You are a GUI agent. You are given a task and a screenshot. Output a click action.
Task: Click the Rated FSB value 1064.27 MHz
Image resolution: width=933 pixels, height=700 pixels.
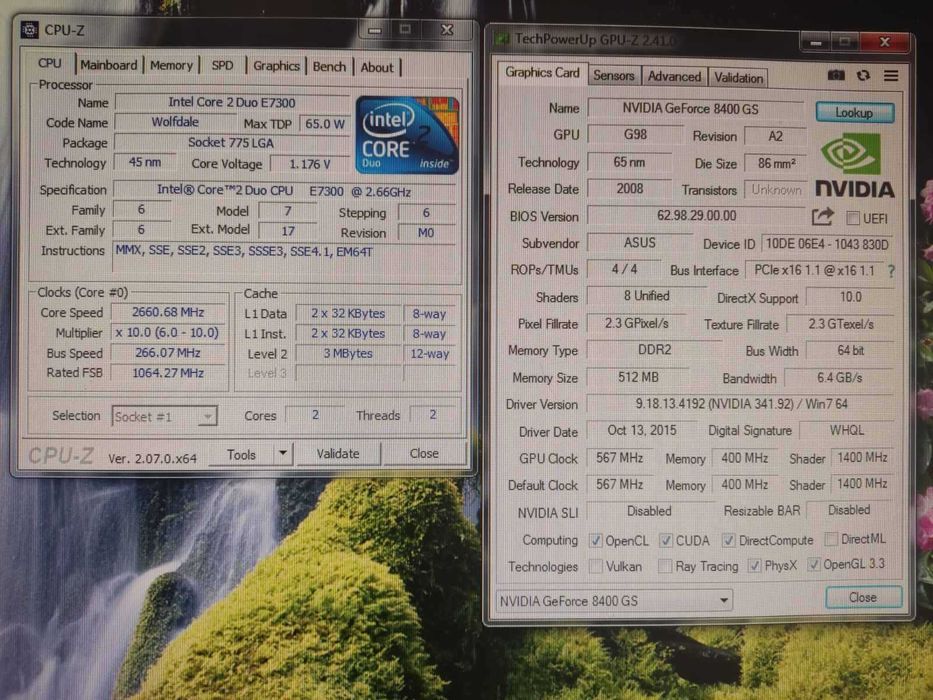[168, 373]
